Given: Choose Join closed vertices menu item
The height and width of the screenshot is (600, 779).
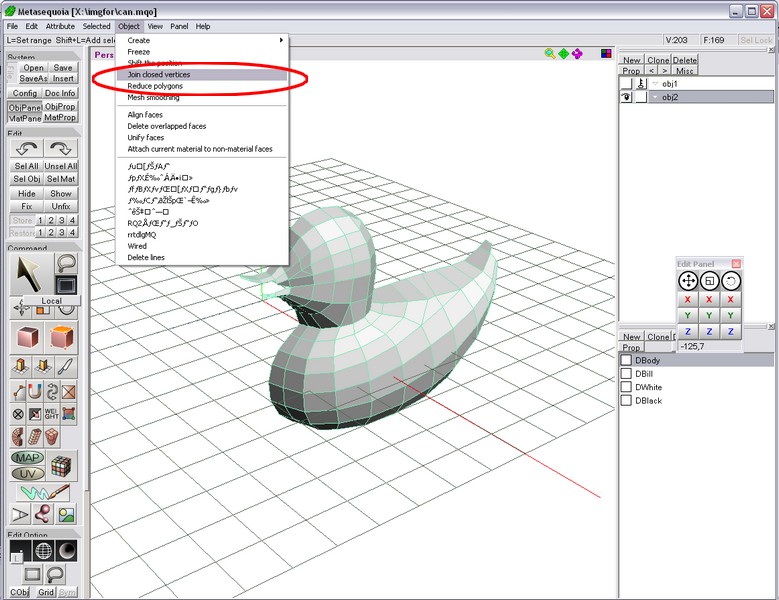Looking at the screenshot, I should tap(158, 74).
